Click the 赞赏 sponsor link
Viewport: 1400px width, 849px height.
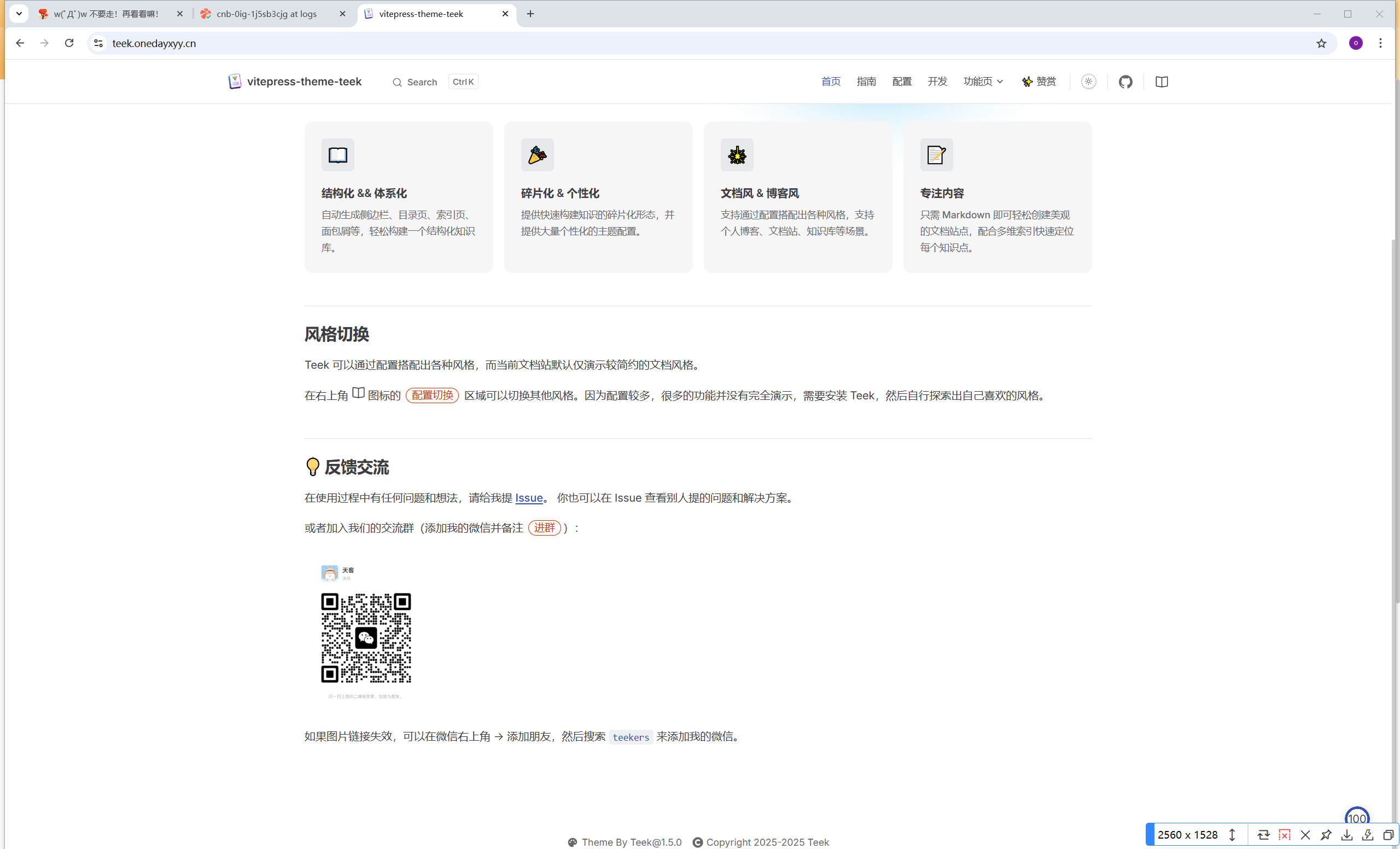pyautogui.click(x=1039, y=82)
